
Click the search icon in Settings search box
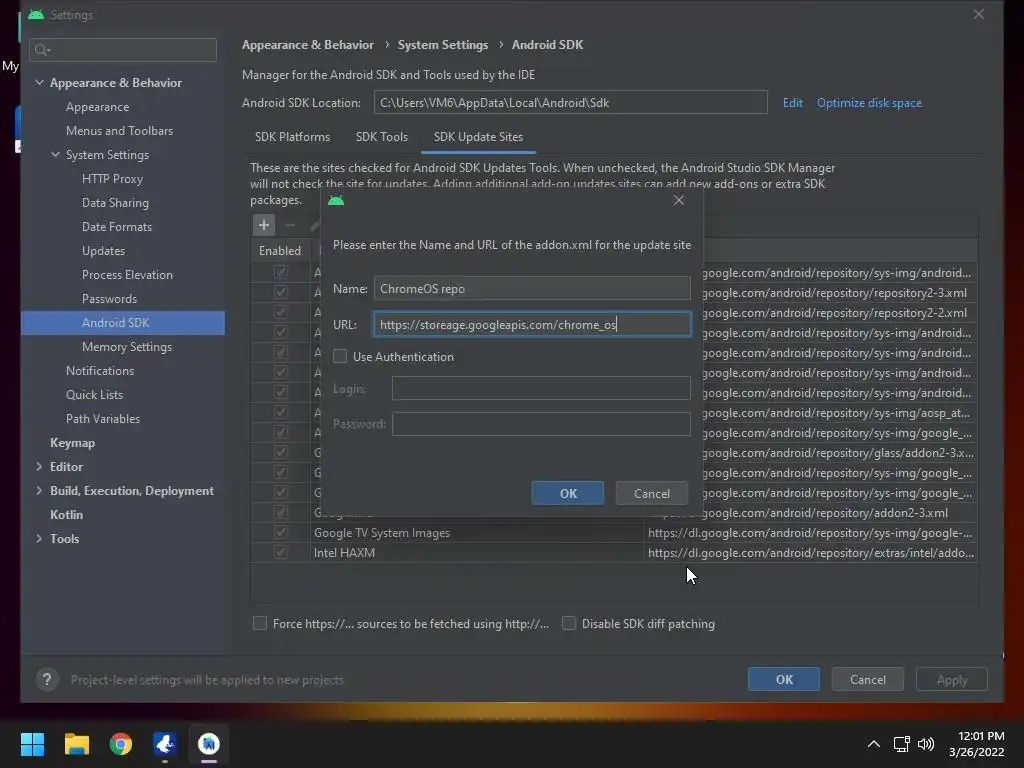click(x=42, y=50)
